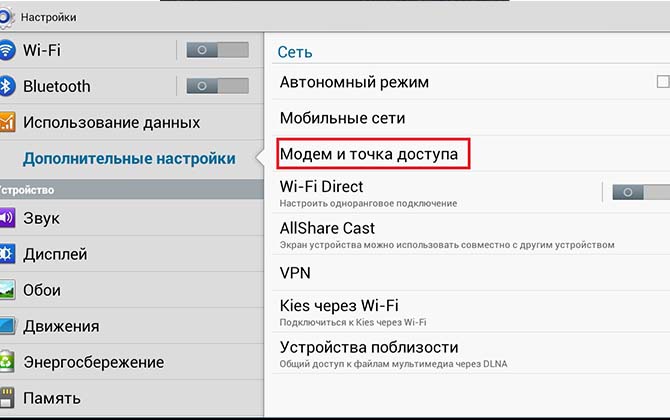Tap 'Настроить одноранговое подключение' description
This screenshot has width=670, height=420.
(x=368, y=203)
